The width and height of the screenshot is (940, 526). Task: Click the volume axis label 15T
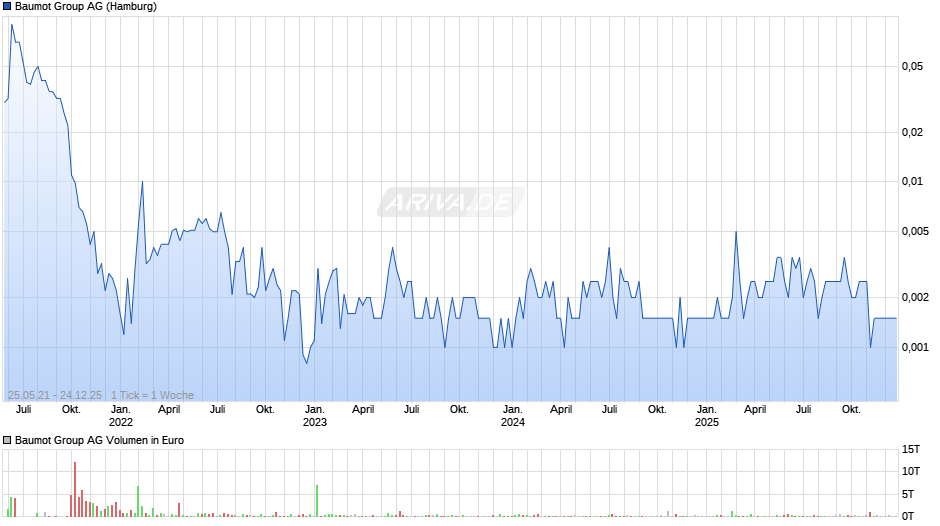[911, 449]
